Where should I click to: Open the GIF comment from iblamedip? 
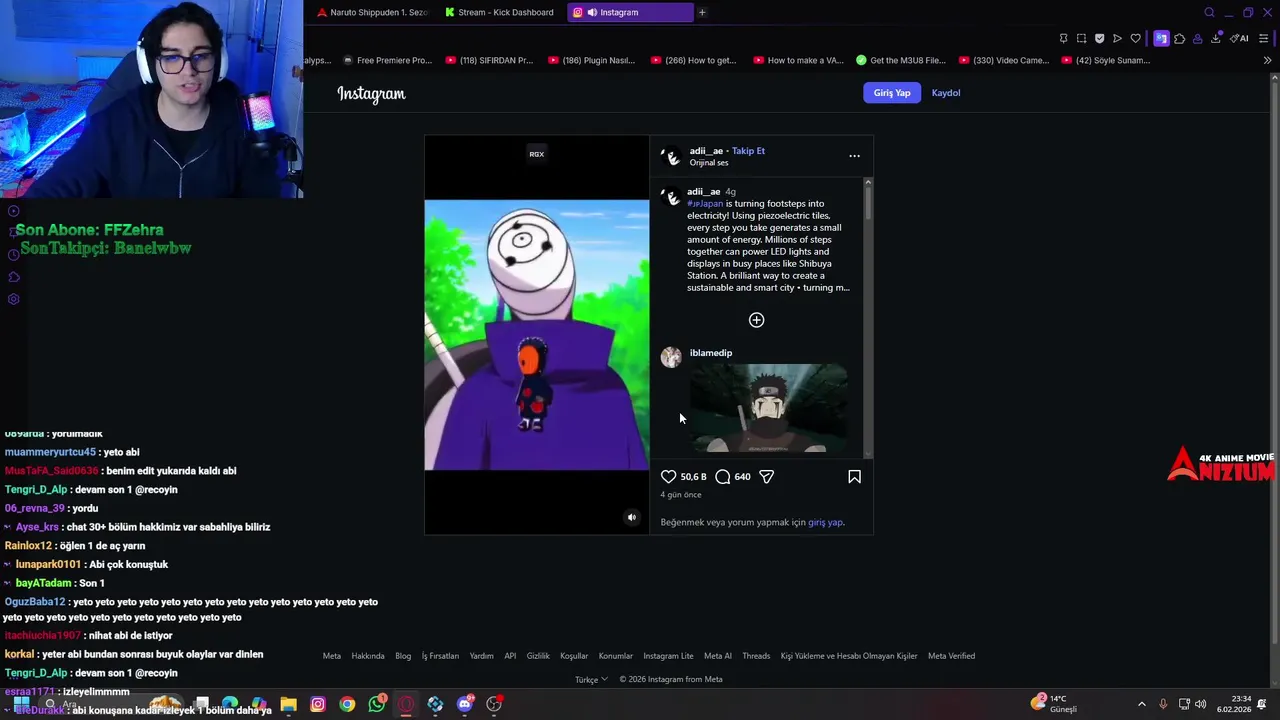pos(768,408)
